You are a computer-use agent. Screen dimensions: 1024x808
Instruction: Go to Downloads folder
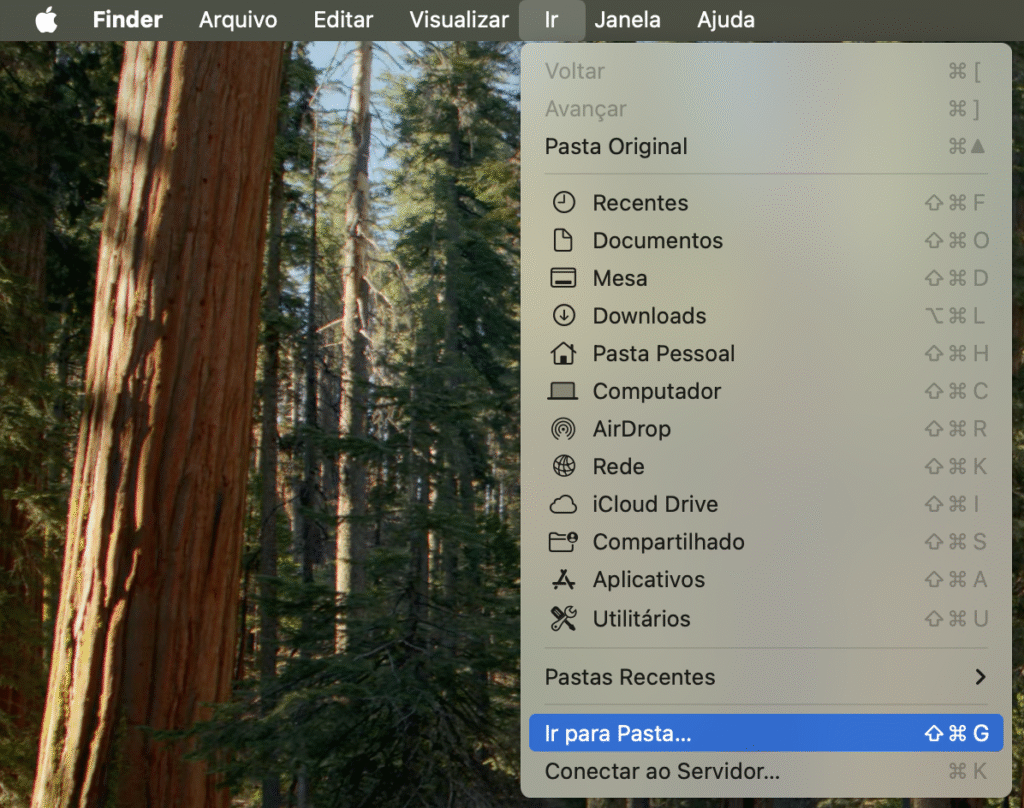click(x=765, y=316)
